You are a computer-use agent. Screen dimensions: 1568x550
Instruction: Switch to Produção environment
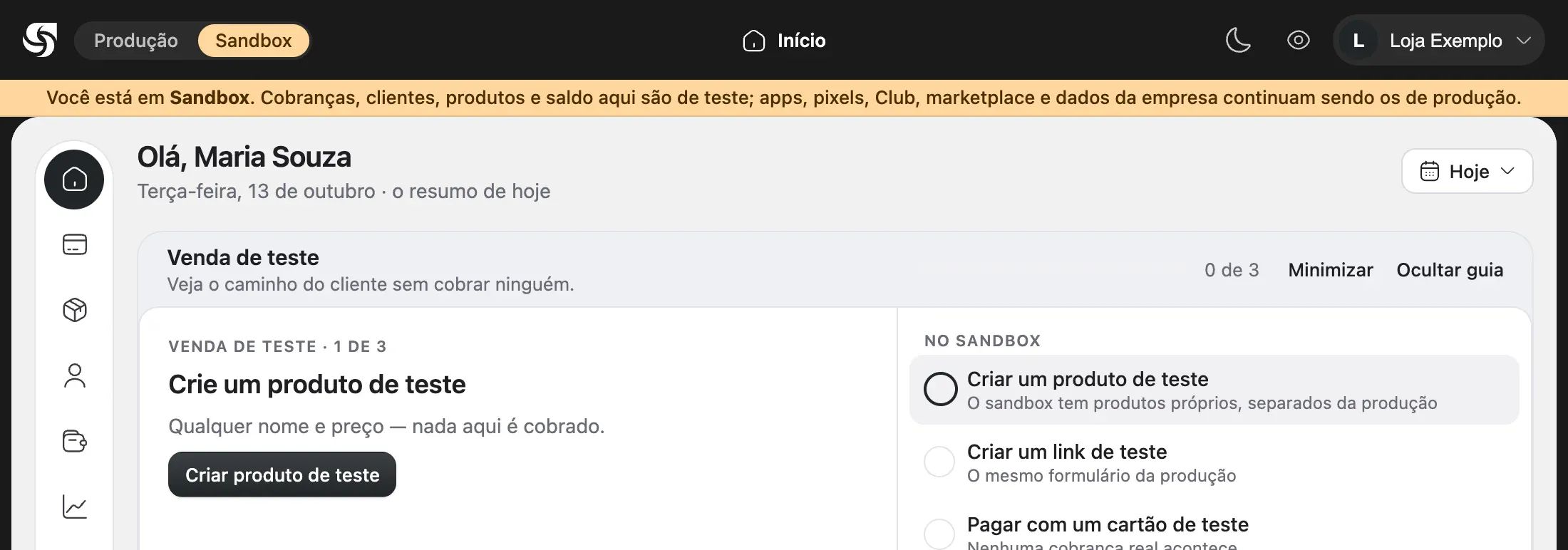click(x=136, y=41)
